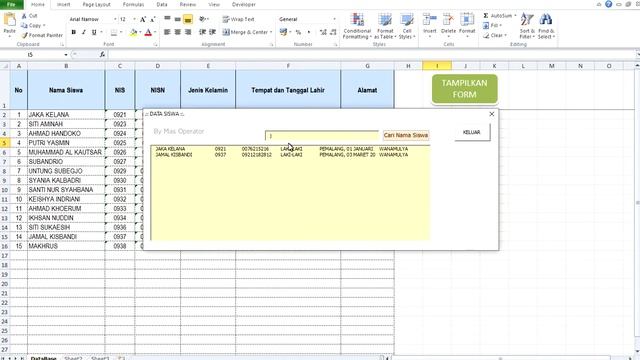Viewport: 640px width, 360px height.
Task: Click Decrease Decimal icon
Action: click(x=333, y=32)
